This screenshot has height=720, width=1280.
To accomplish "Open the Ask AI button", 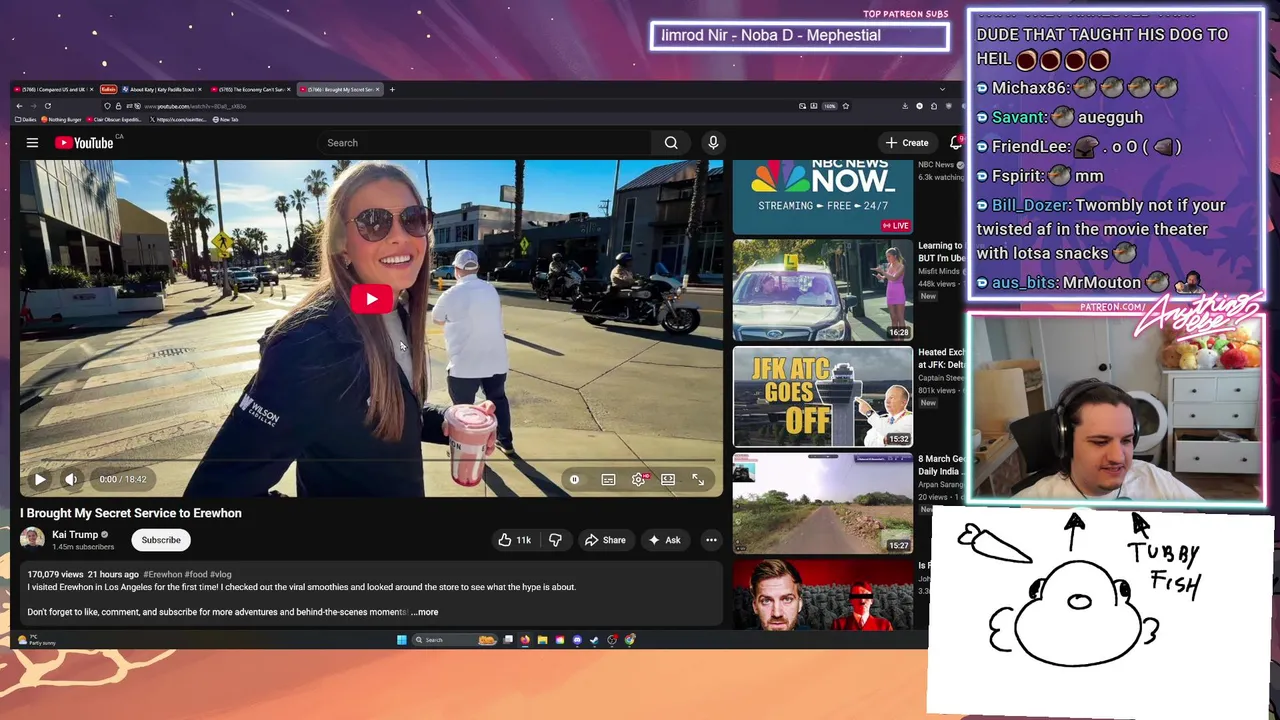I will pyautogui.click(x=665, y=540).
